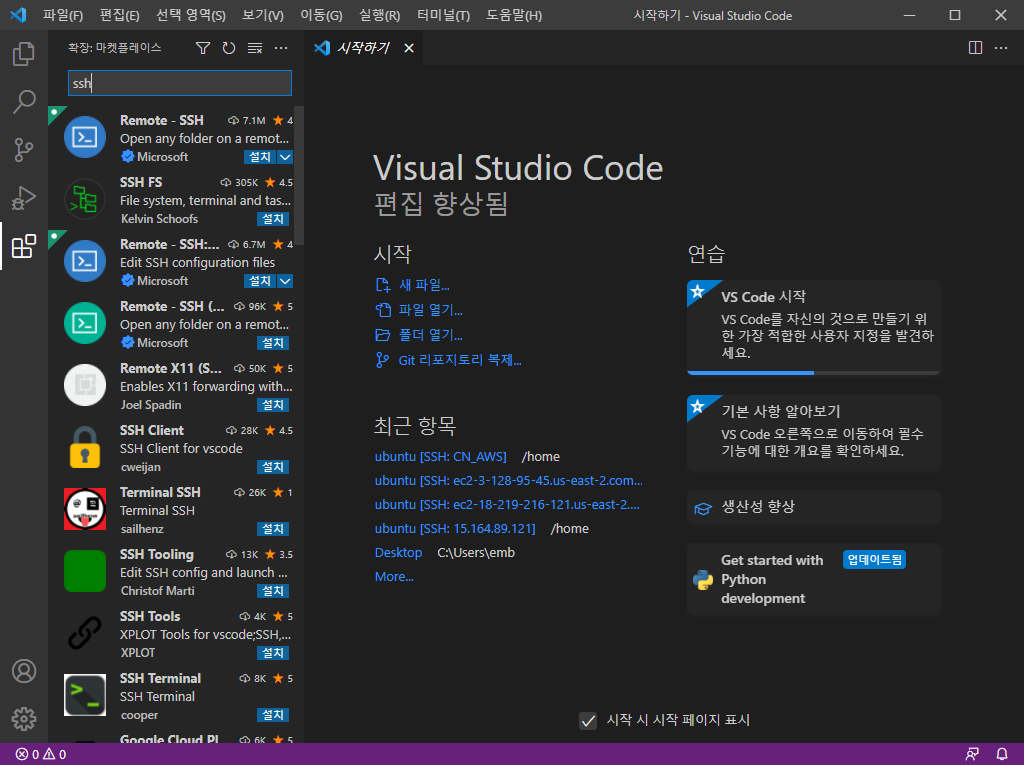This screenshot has width=1024, height=765.
Task: Open the 파일(F) menu
Action: [63, 15]
